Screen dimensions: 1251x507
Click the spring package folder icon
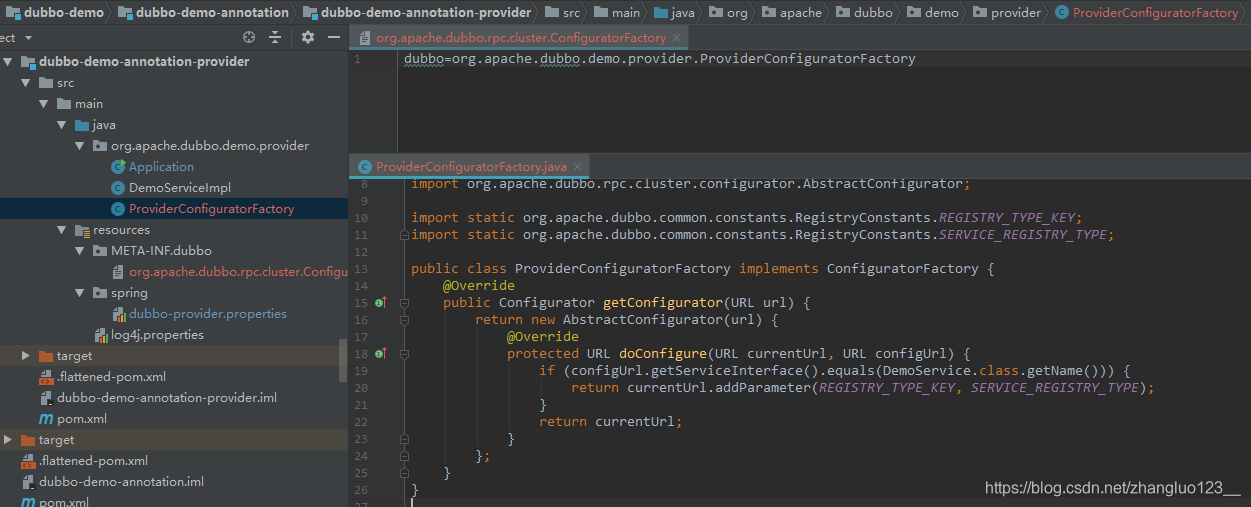100,293
